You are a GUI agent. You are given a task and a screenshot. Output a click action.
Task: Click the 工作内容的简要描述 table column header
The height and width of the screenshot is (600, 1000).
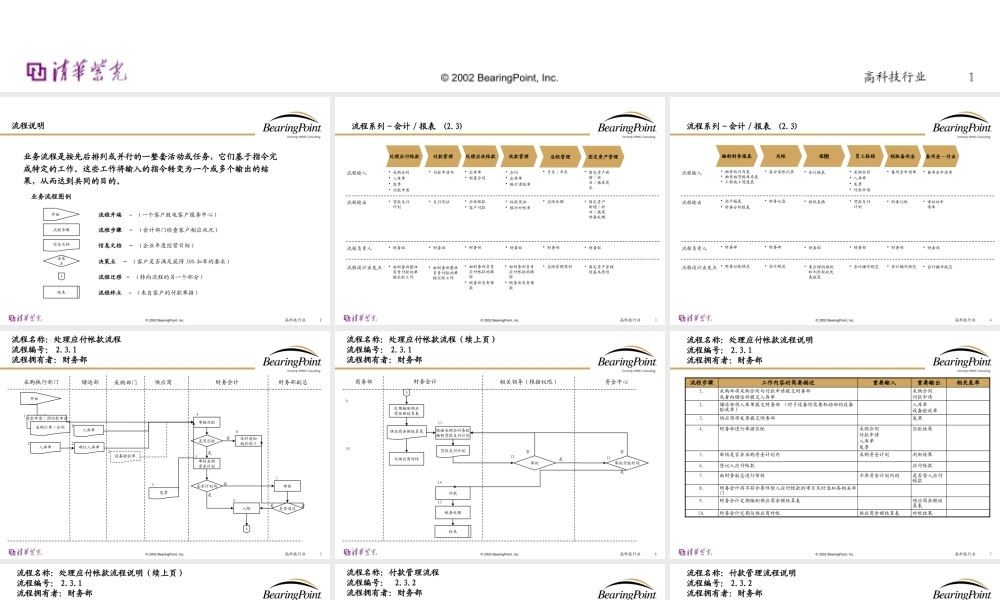pos(786,383)
